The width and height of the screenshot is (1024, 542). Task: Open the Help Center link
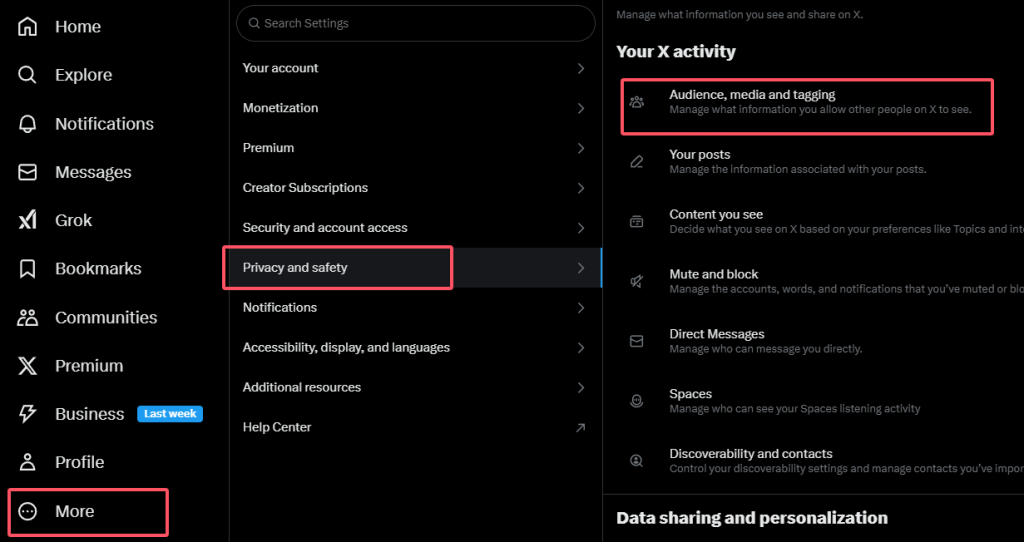415,427
